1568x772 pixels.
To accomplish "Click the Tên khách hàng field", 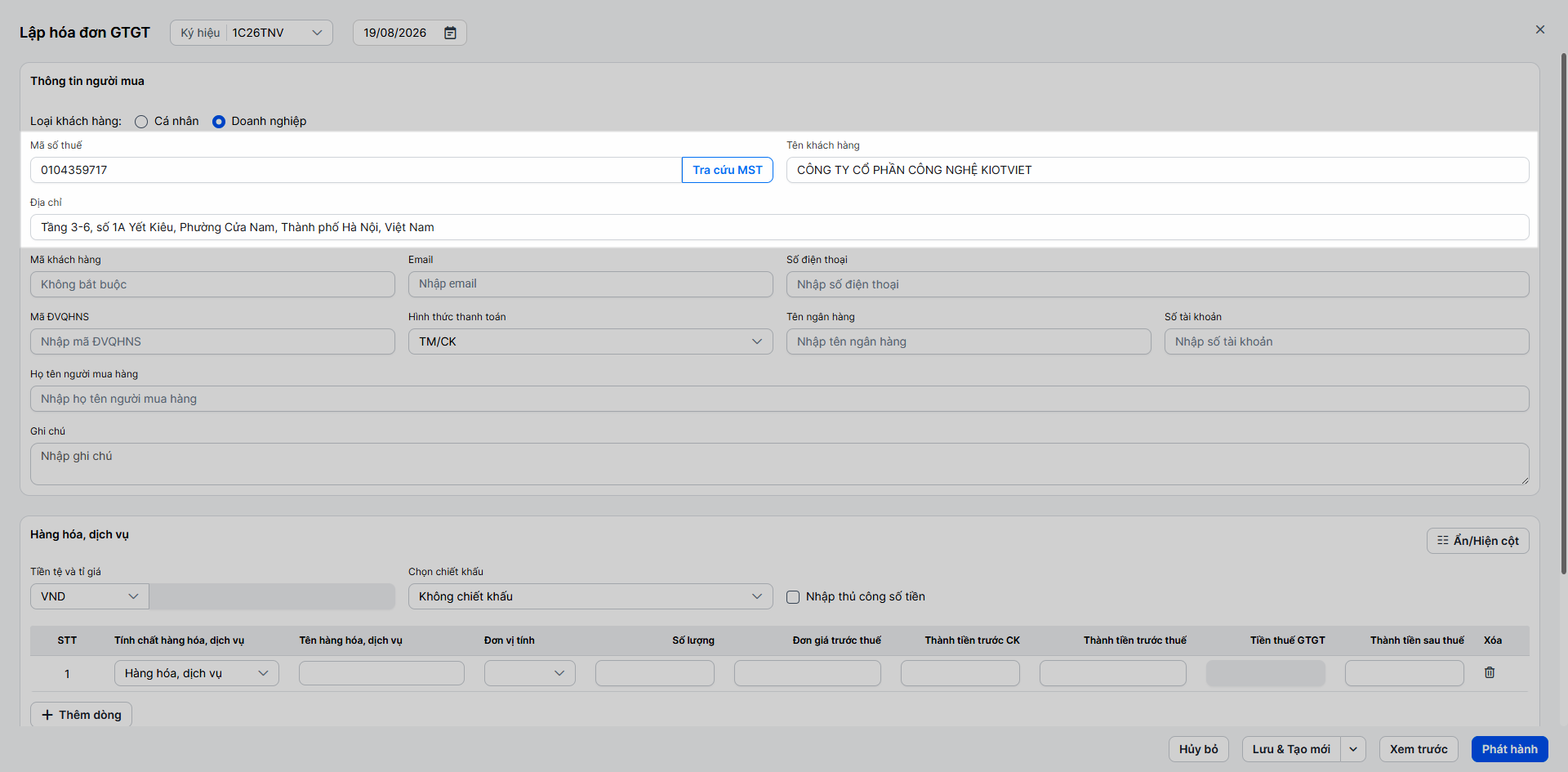I will pos(1158,170).
